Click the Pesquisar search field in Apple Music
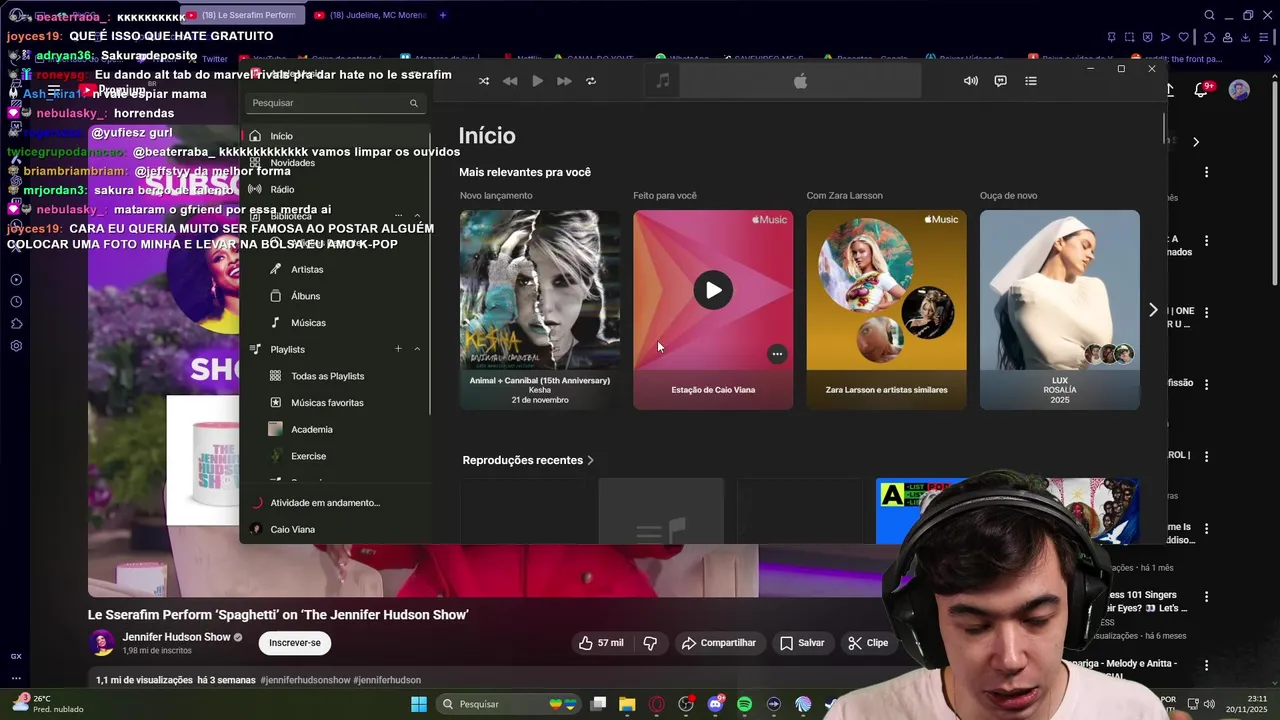Viewport: 1280px width, 720px height. pyautogui.click(x=335, y=103)
